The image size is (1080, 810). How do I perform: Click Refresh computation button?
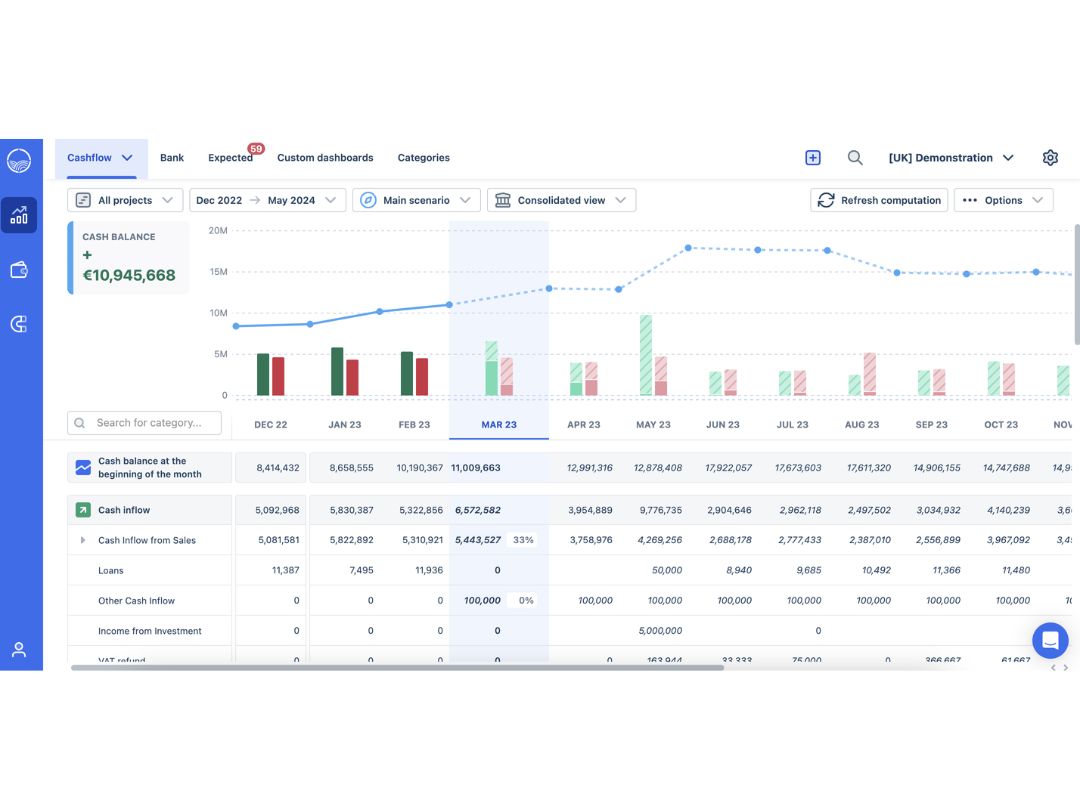(879, 200)
